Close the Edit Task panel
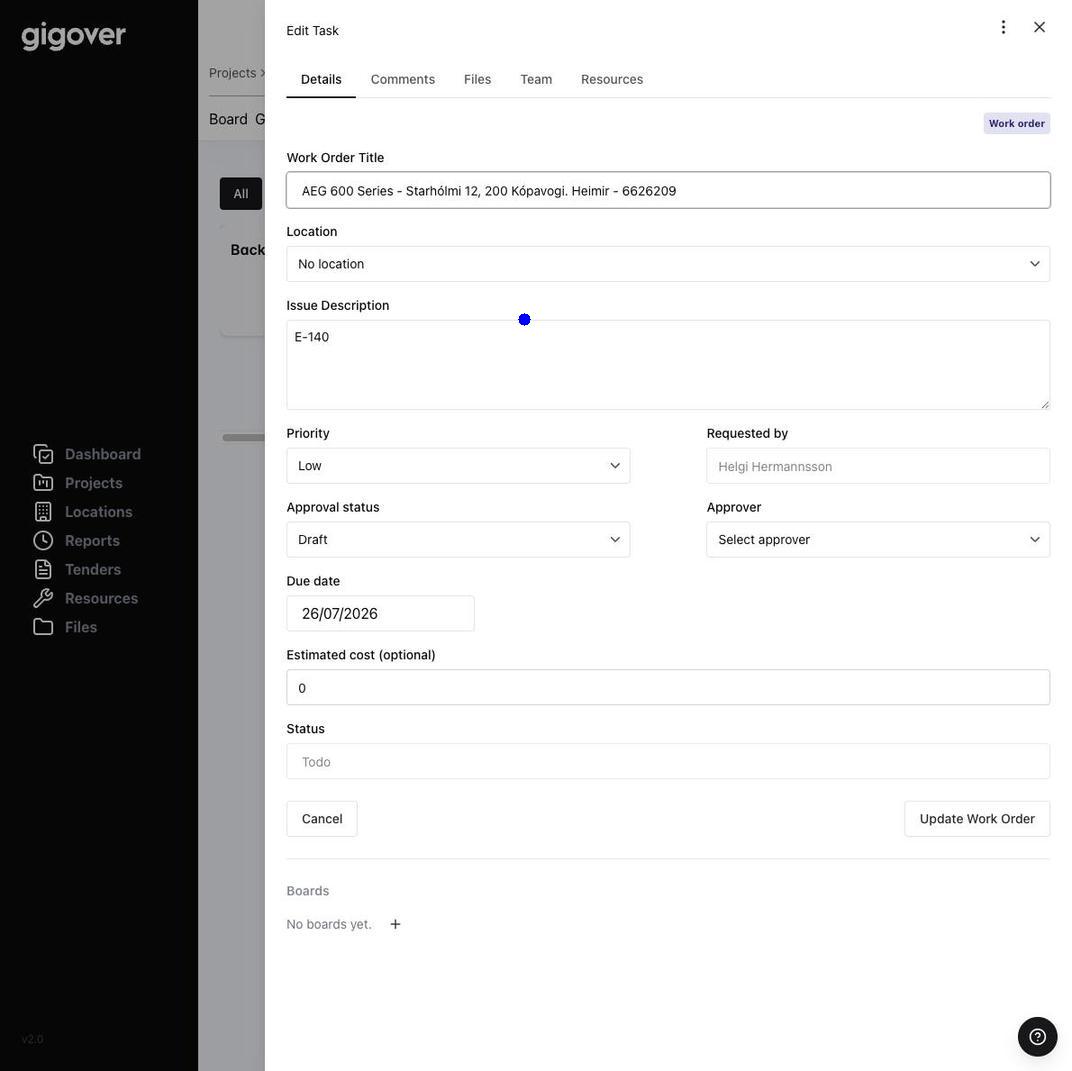Viewport: 1072px width, 1071px height. [x=1039, y=27]
